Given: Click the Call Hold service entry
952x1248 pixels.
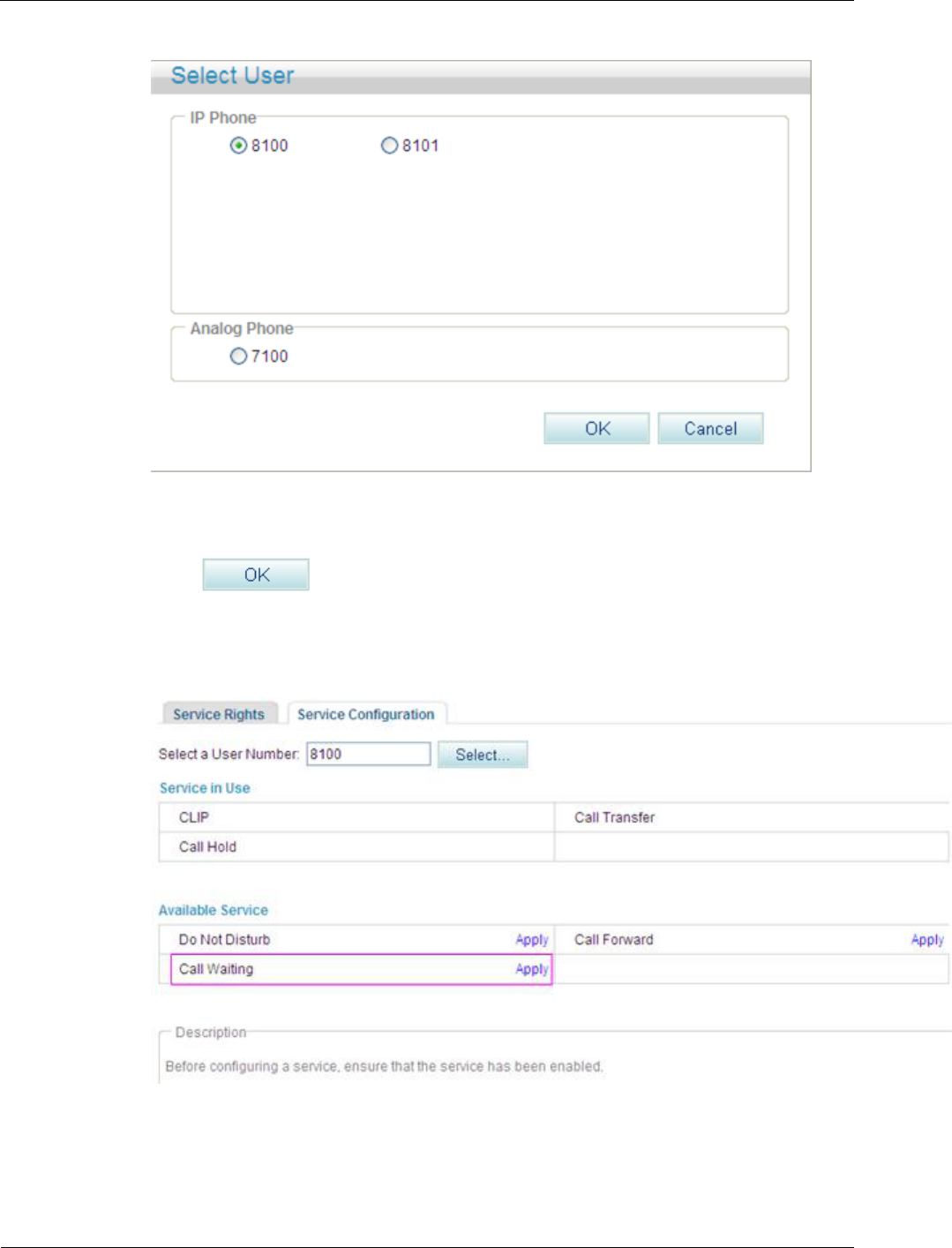Looking at the screenshot, I should point(208,846).
